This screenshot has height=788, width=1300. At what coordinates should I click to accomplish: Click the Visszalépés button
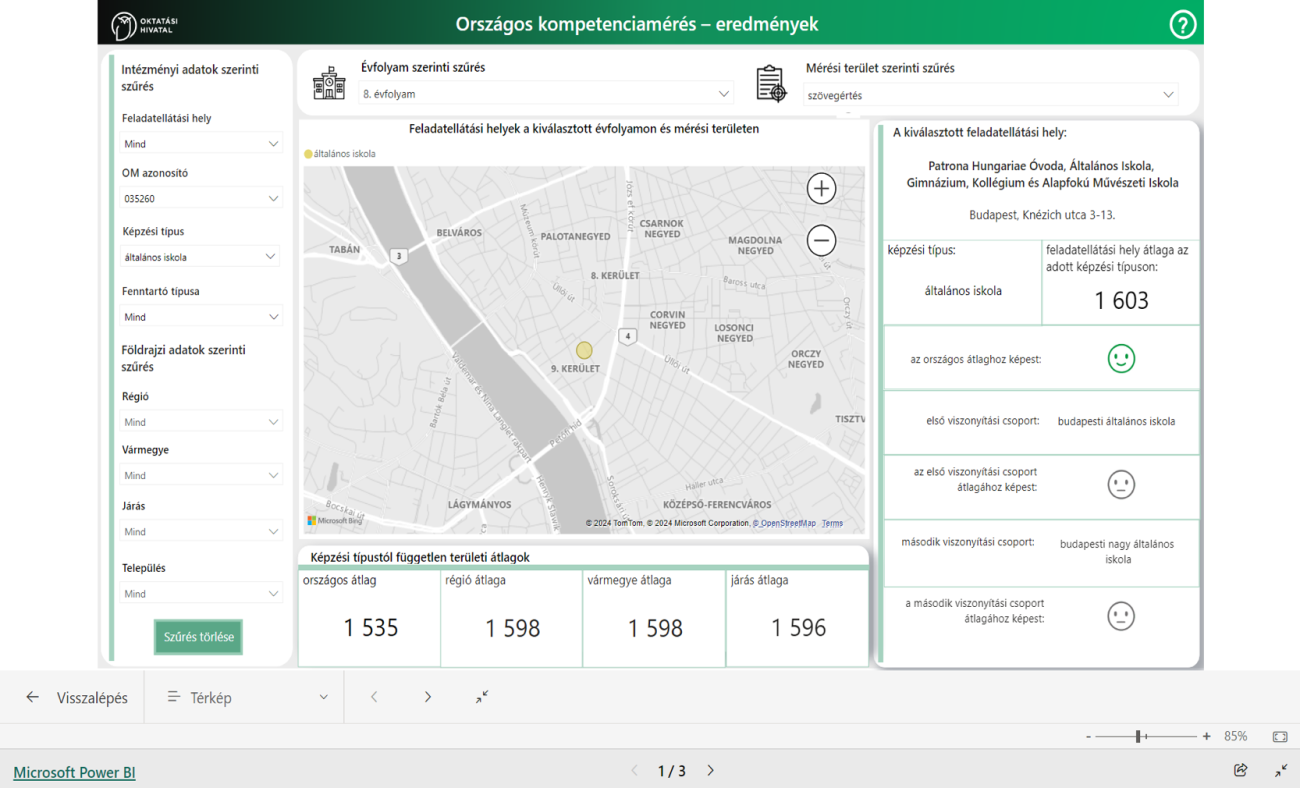coord(76,697)
